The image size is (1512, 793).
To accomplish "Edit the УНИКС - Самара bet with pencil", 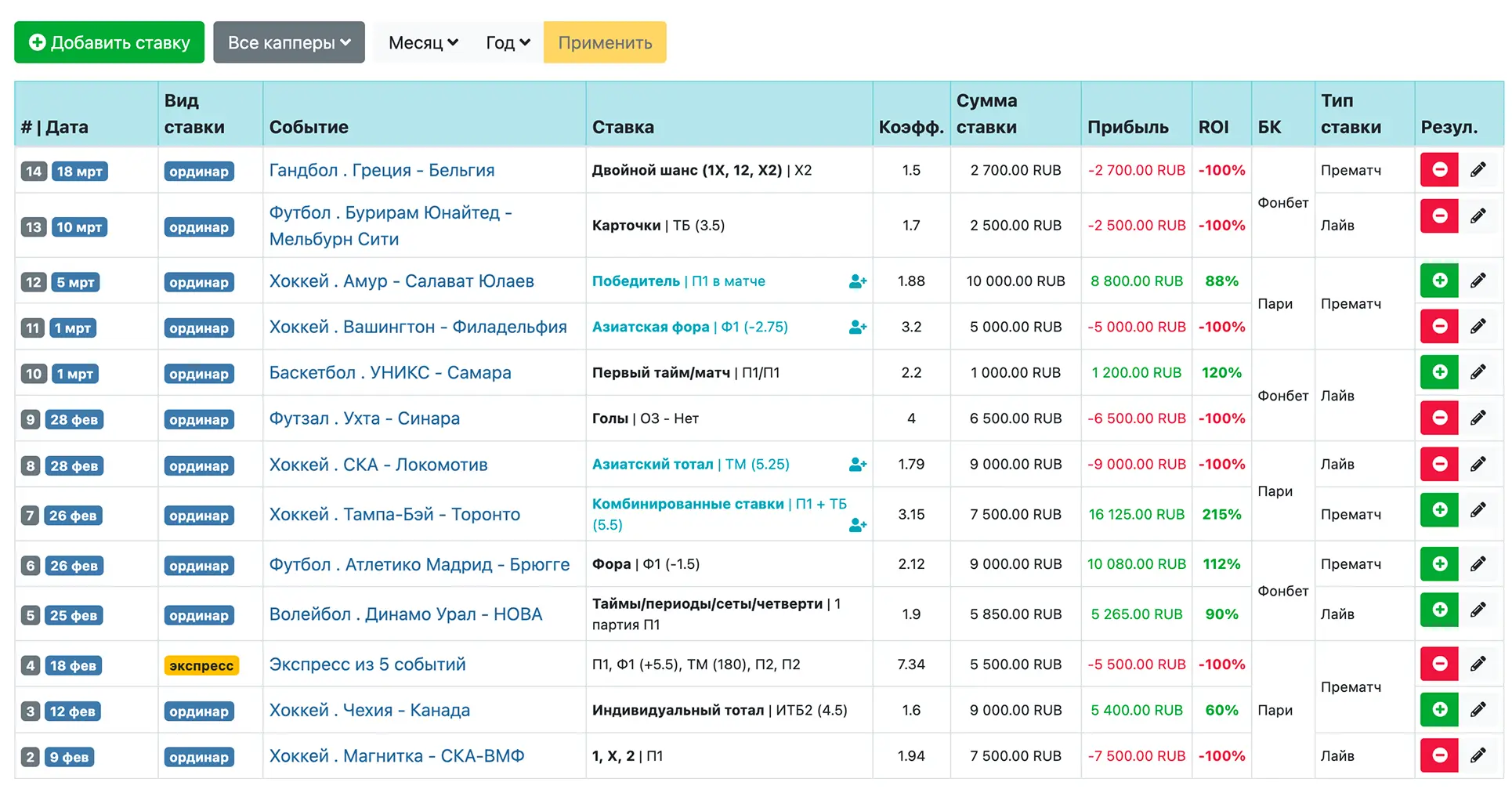I will (x=1478, y=372).
